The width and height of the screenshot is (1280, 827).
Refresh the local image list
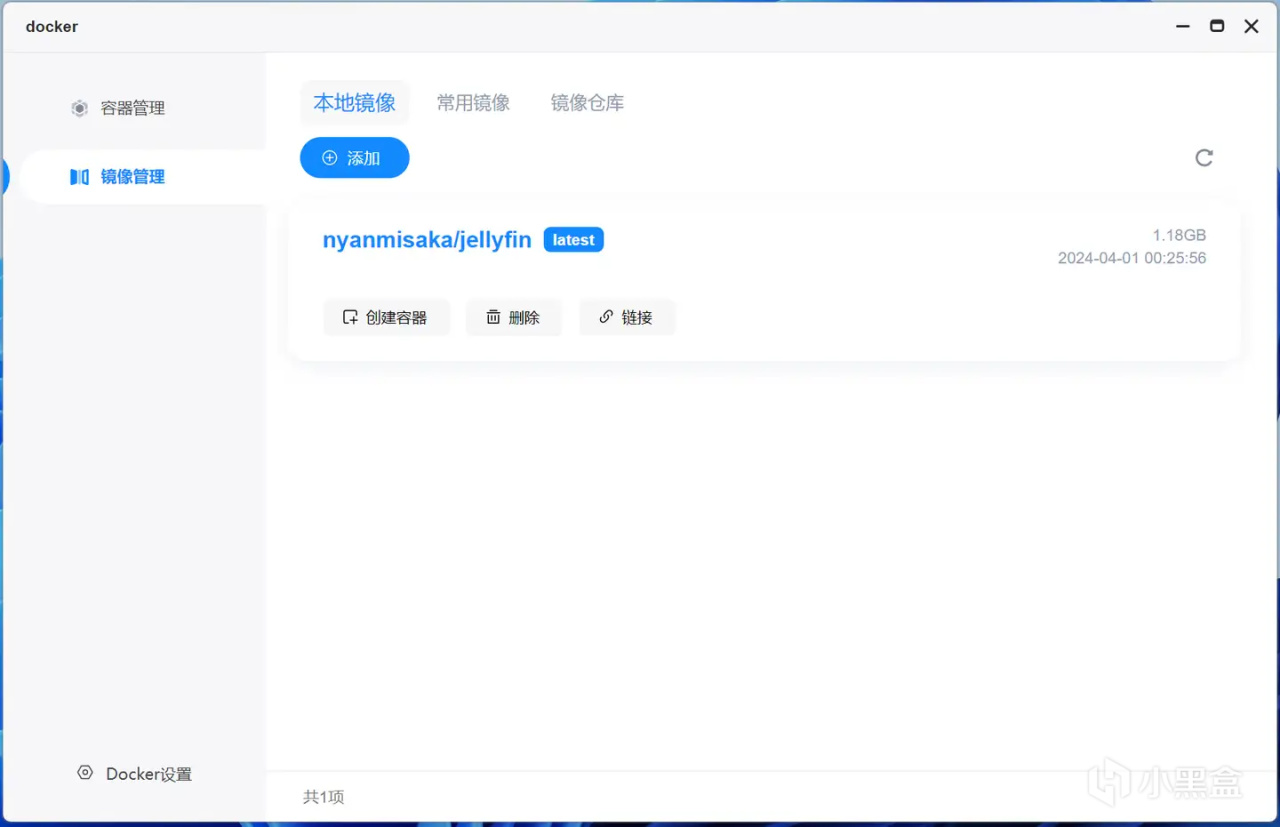(1204, 158)
